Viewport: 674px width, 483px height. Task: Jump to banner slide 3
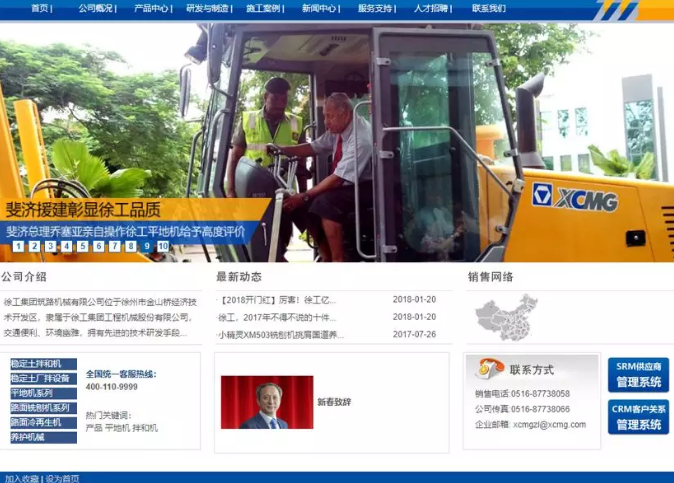[50, 246]
